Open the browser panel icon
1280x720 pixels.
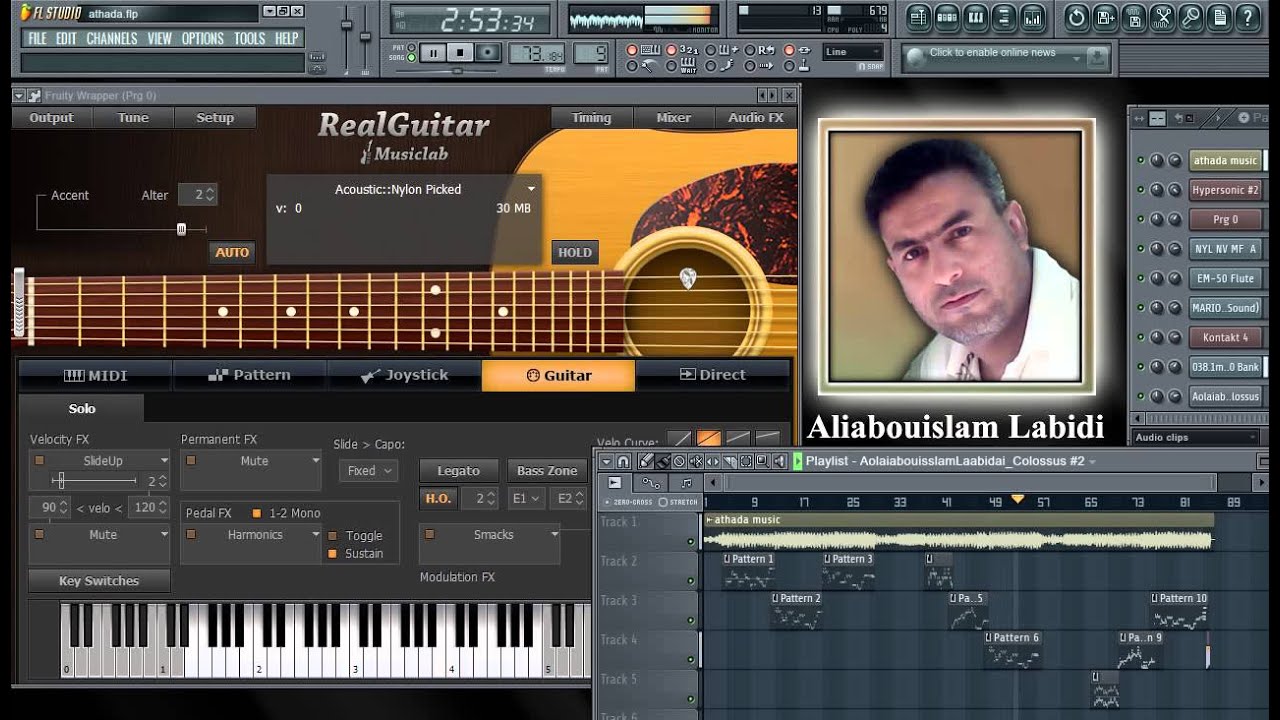click(x=1004, y=17)
